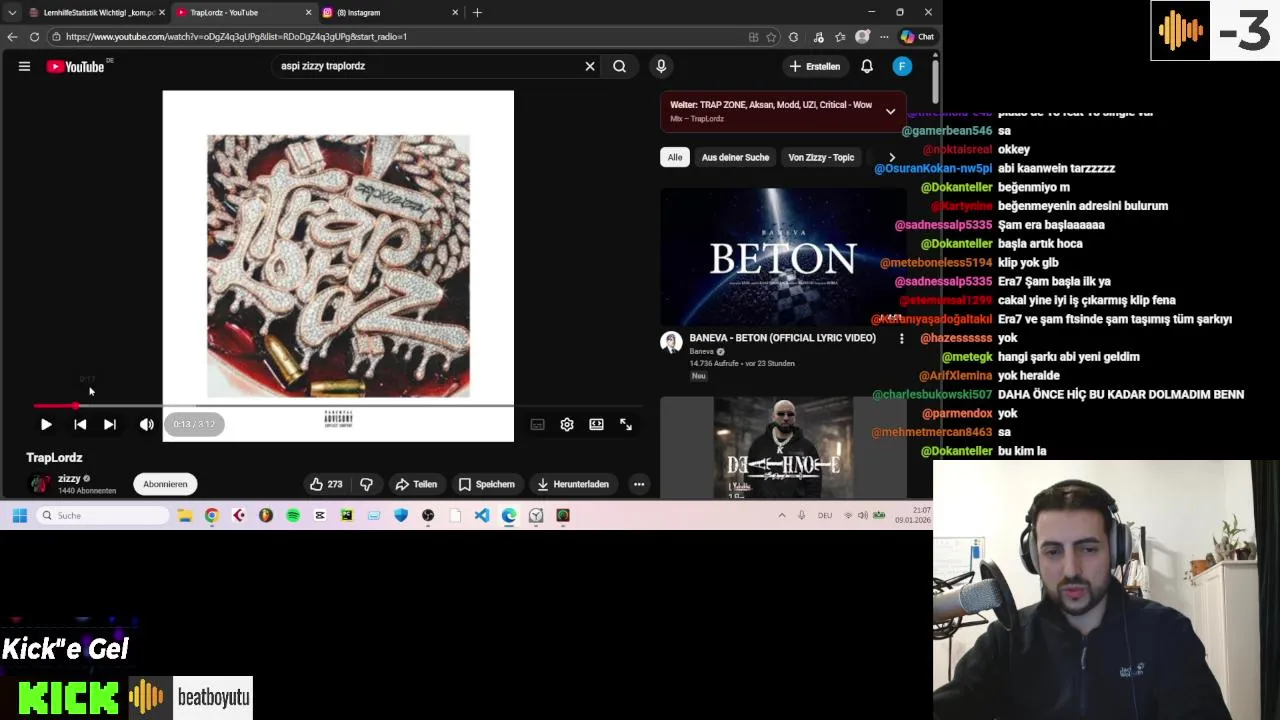This screenshot has width=1280, height=720.
Task: Select the Alle filter chip
Action: 675,157
